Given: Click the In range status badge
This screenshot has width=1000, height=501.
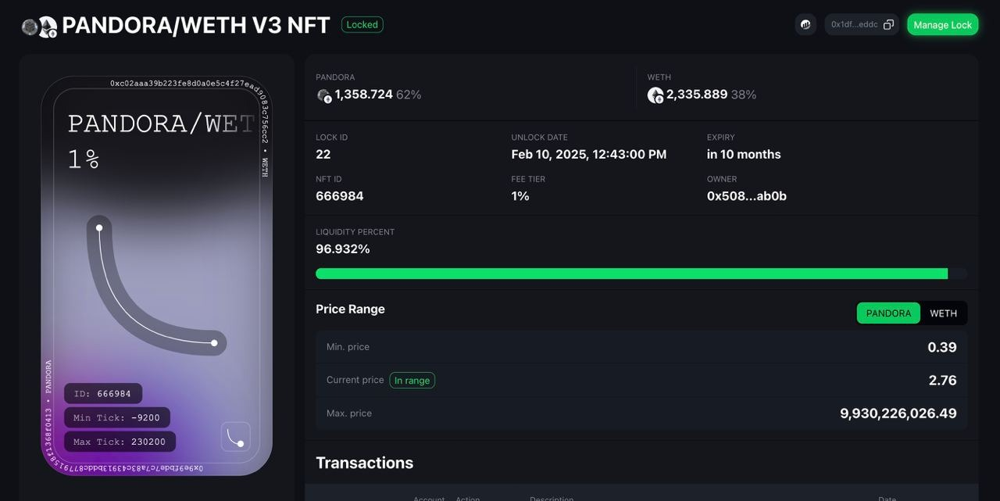Looking at the screenshot, I should pyautogui.click(x=412, y=381).
